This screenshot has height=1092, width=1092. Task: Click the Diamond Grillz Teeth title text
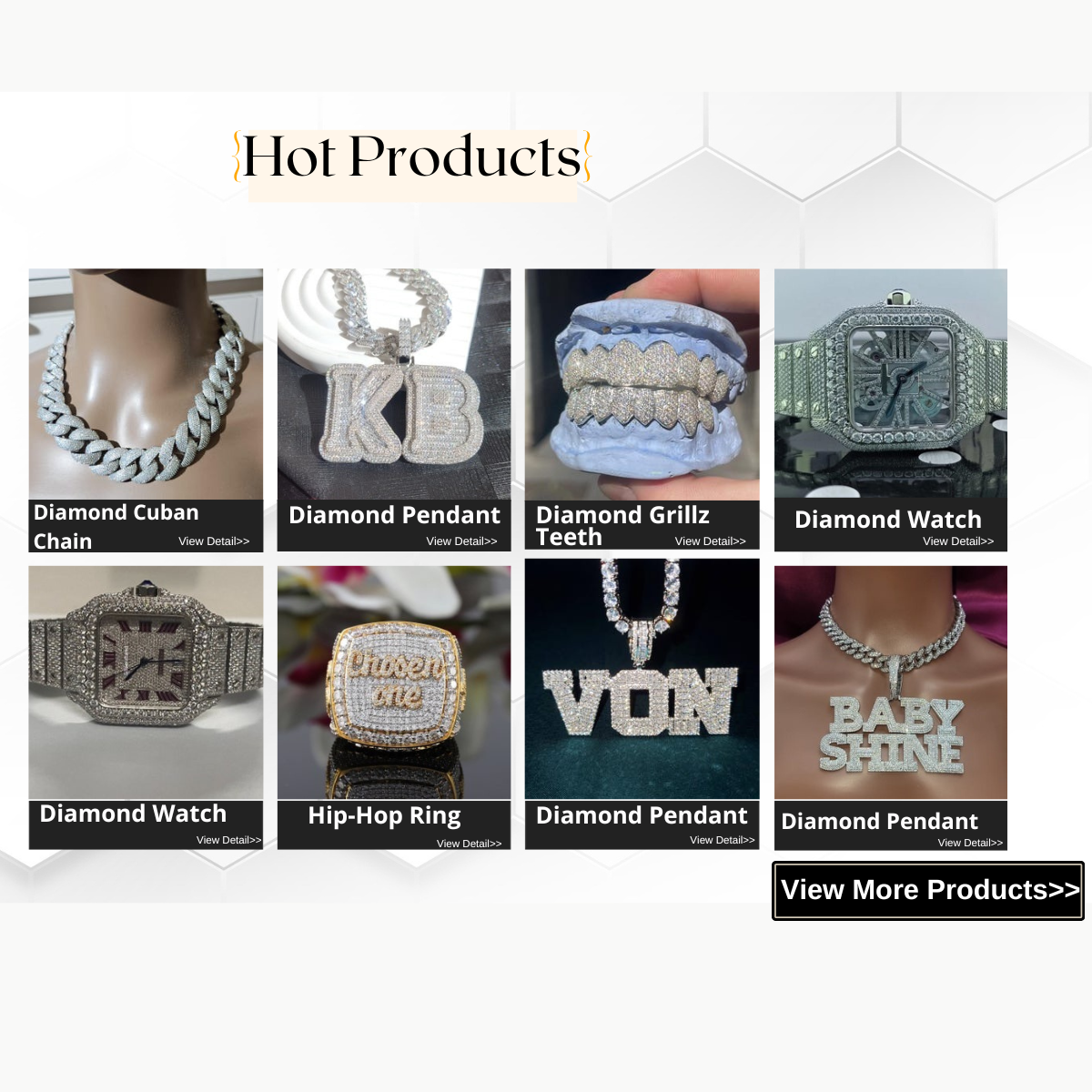[x=622, y=526]
